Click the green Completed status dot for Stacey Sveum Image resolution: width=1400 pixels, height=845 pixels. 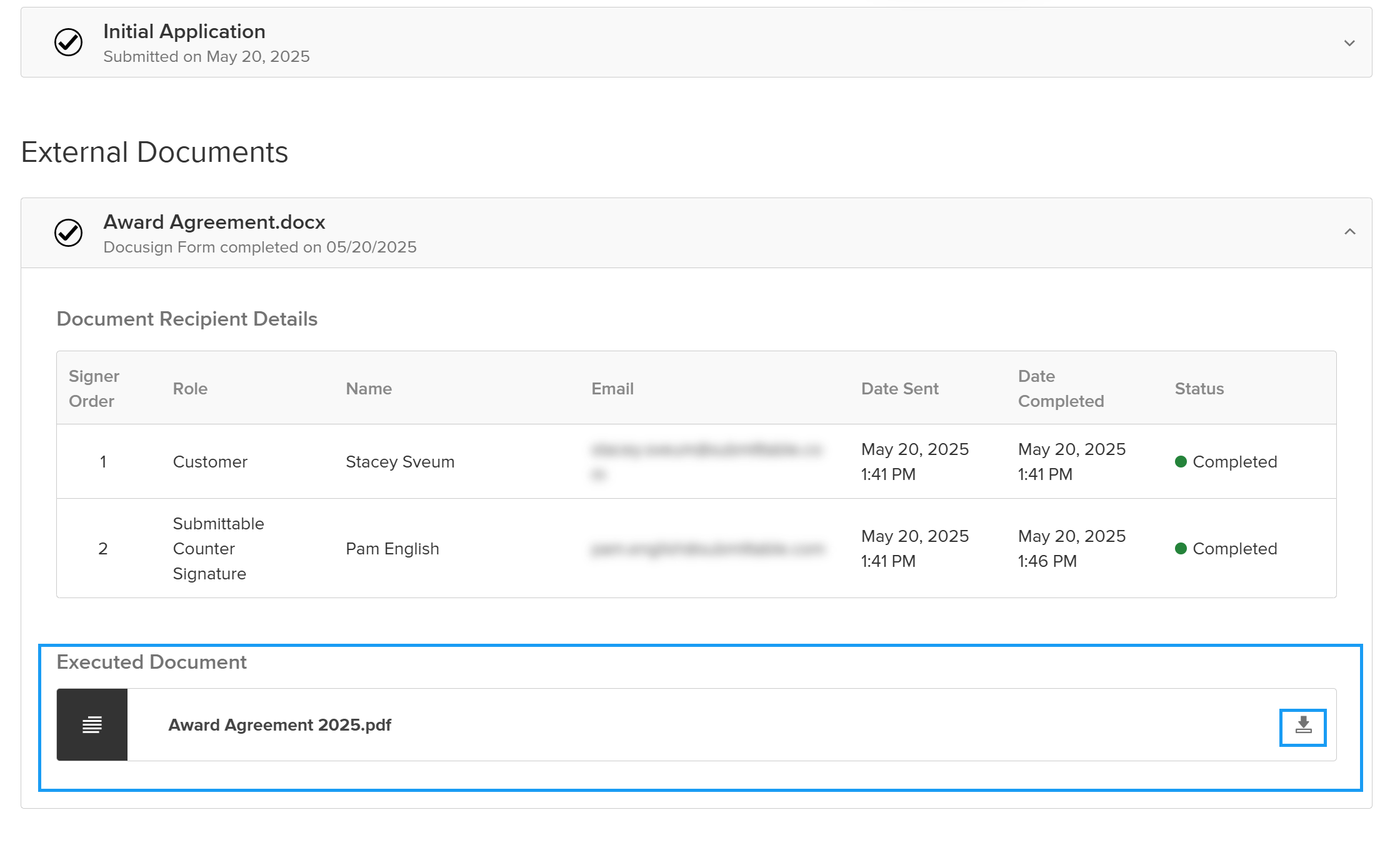pos(1181,462)
